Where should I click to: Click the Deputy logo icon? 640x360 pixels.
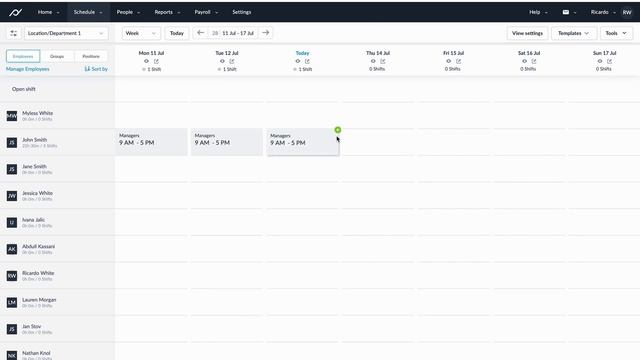[15, 12]
